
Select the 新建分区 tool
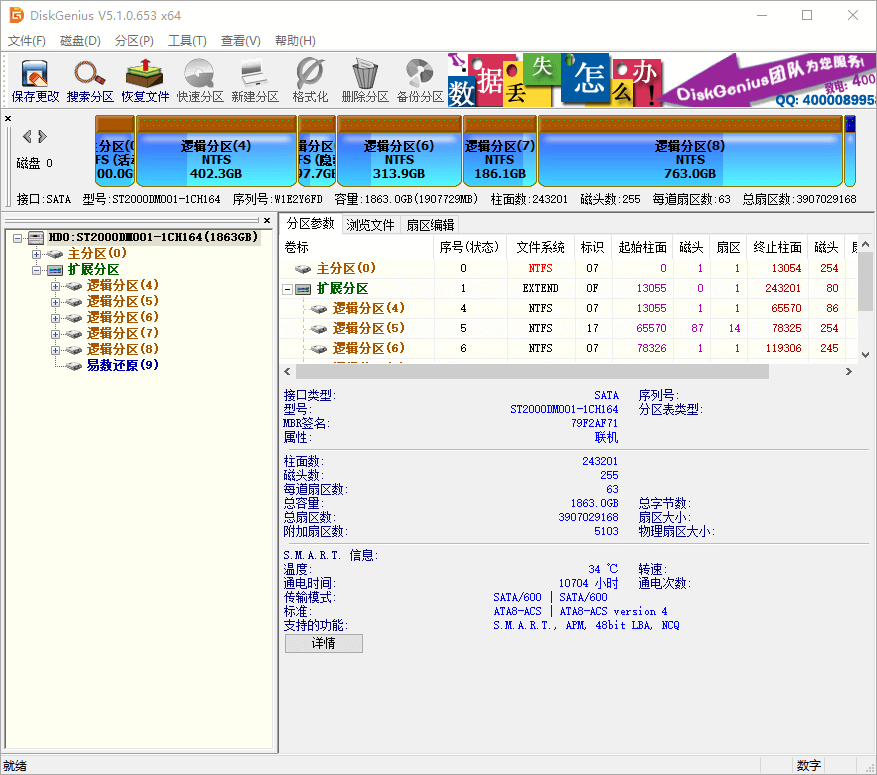pos(253,80)
